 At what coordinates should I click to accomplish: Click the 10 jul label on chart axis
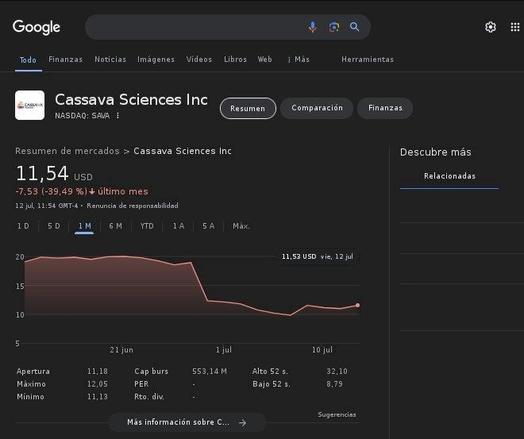tap(322, 350)
